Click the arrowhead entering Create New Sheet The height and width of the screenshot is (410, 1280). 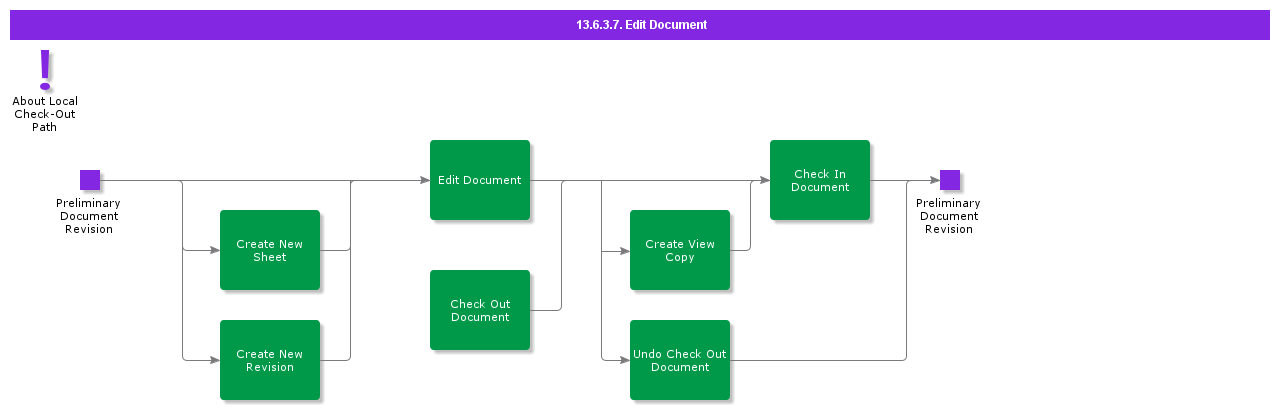pyautogui.click(x=214, y=250)
